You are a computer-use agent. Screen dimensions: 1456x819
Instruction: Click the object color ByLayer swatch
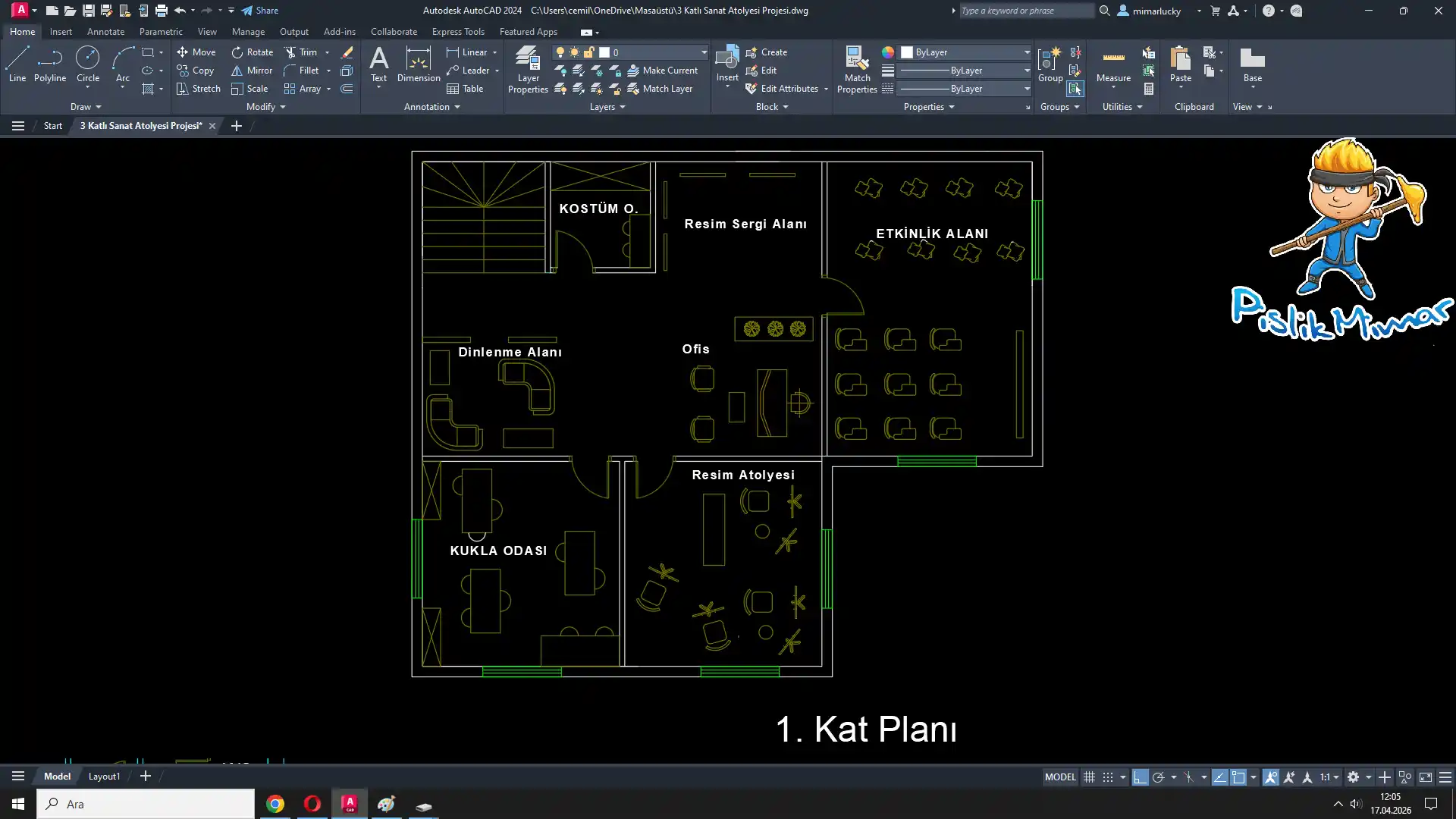click(x=906, y=52)
